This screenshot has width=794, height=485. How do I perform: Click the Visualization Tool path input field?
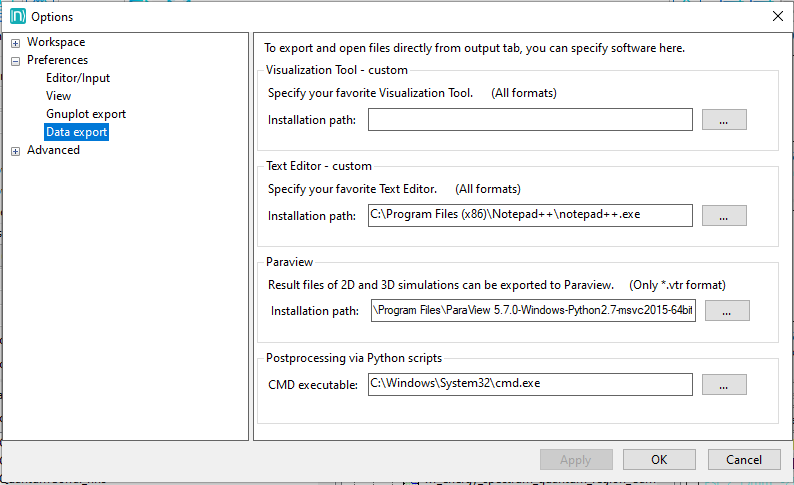coord(530,120)
